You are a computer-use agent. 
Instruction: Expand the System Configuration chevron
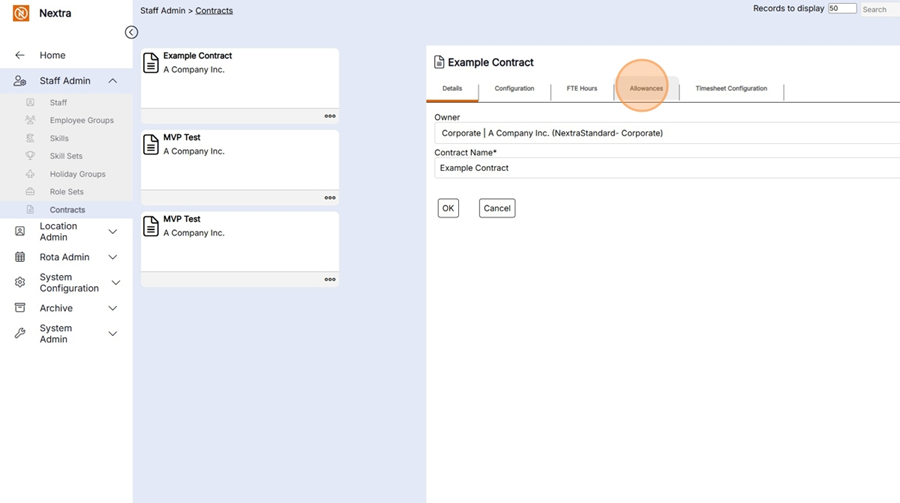click(x=115, y=283)
